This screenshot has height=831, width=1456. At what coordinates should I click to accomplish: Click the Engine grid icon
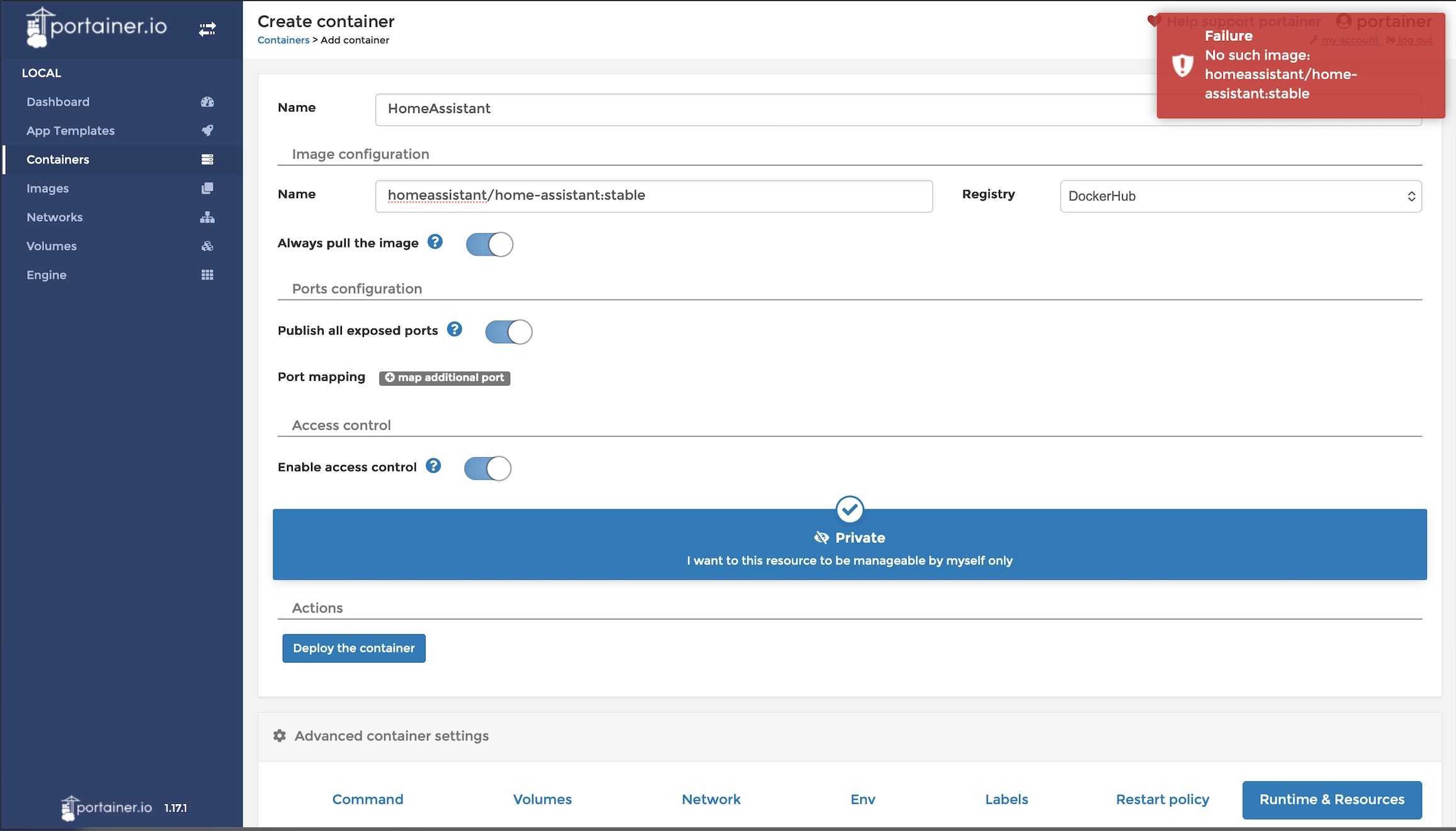207,275
